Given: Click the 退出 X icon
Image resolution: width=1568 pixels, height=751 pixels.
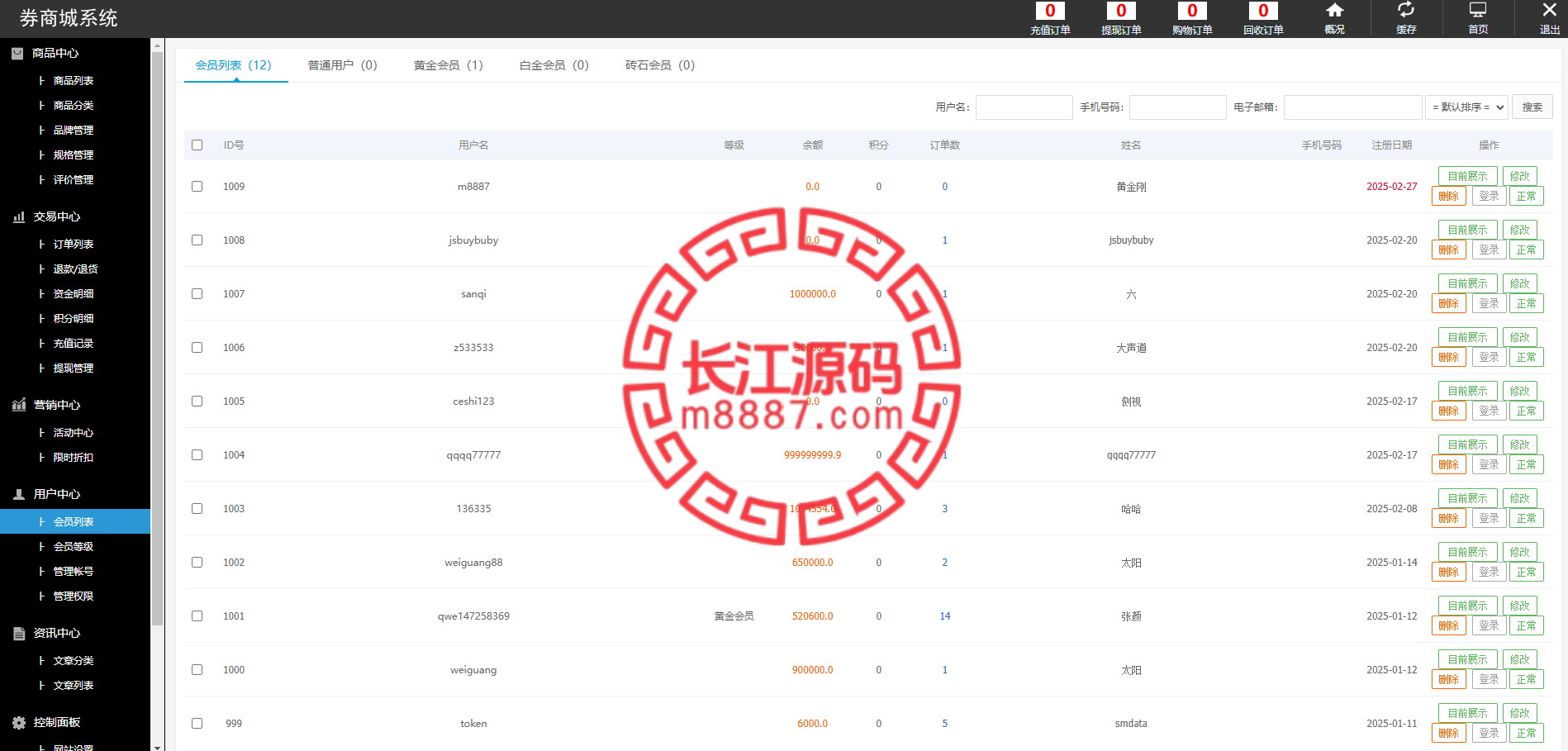Looking at the screenshot, I should pyautogui.click(x=1550, y=10).
